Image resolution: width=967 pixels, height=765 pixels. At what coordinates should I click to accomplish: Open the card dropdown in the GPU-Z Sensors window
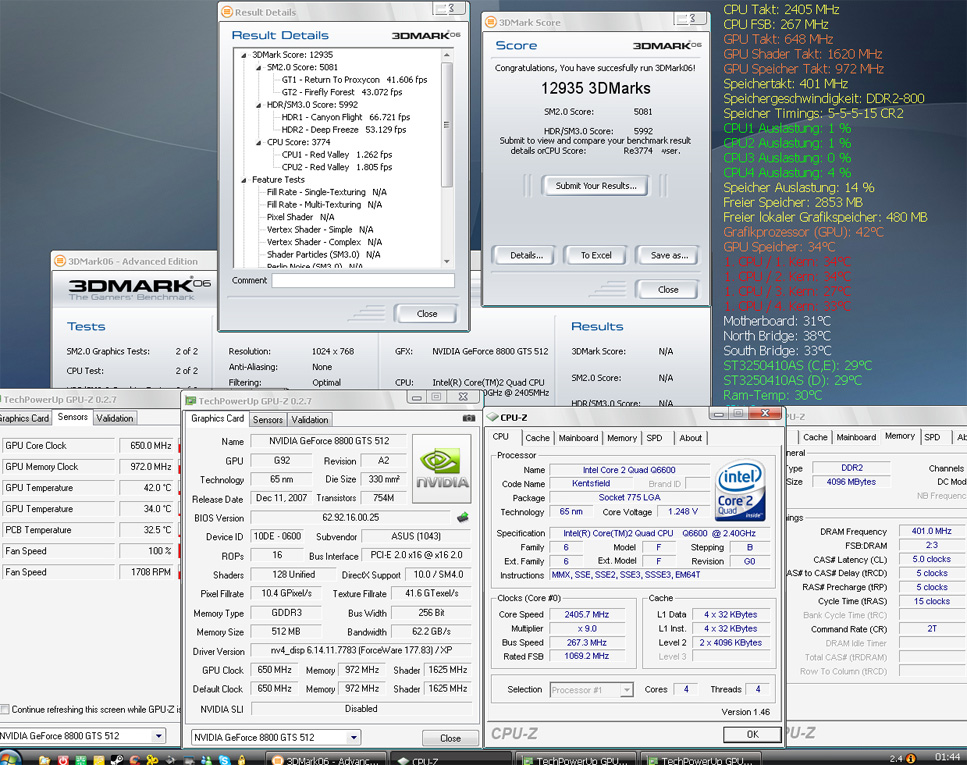(x=158, y=735)
